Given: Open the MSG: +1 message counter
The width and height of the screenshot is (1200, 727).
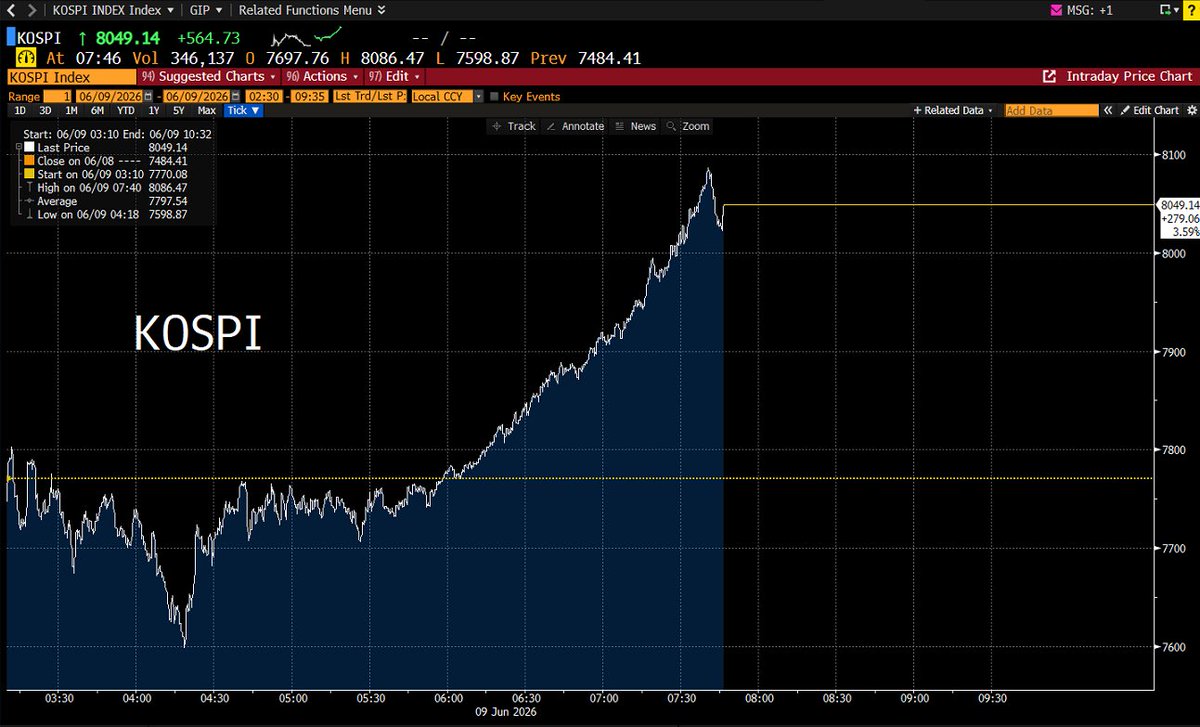Looking at the screenshot, I should point(1088,10).
